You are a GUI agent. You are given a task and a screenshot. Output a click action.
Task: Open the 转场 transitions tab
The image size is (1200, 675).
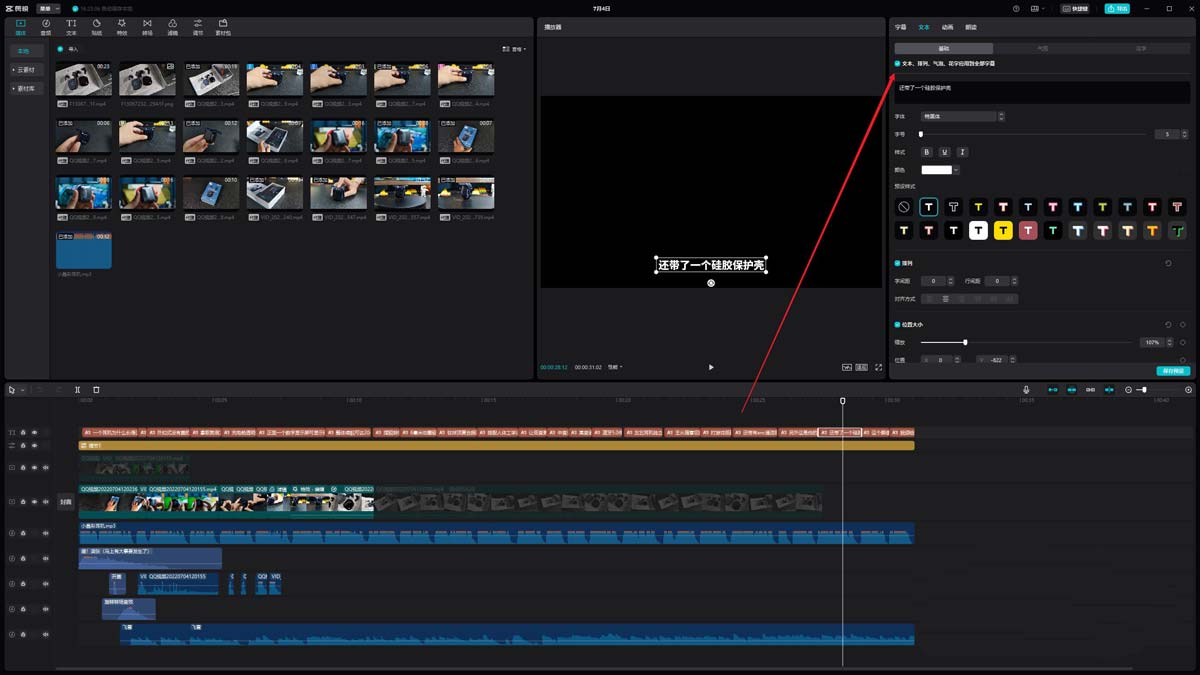pos(147,26)
